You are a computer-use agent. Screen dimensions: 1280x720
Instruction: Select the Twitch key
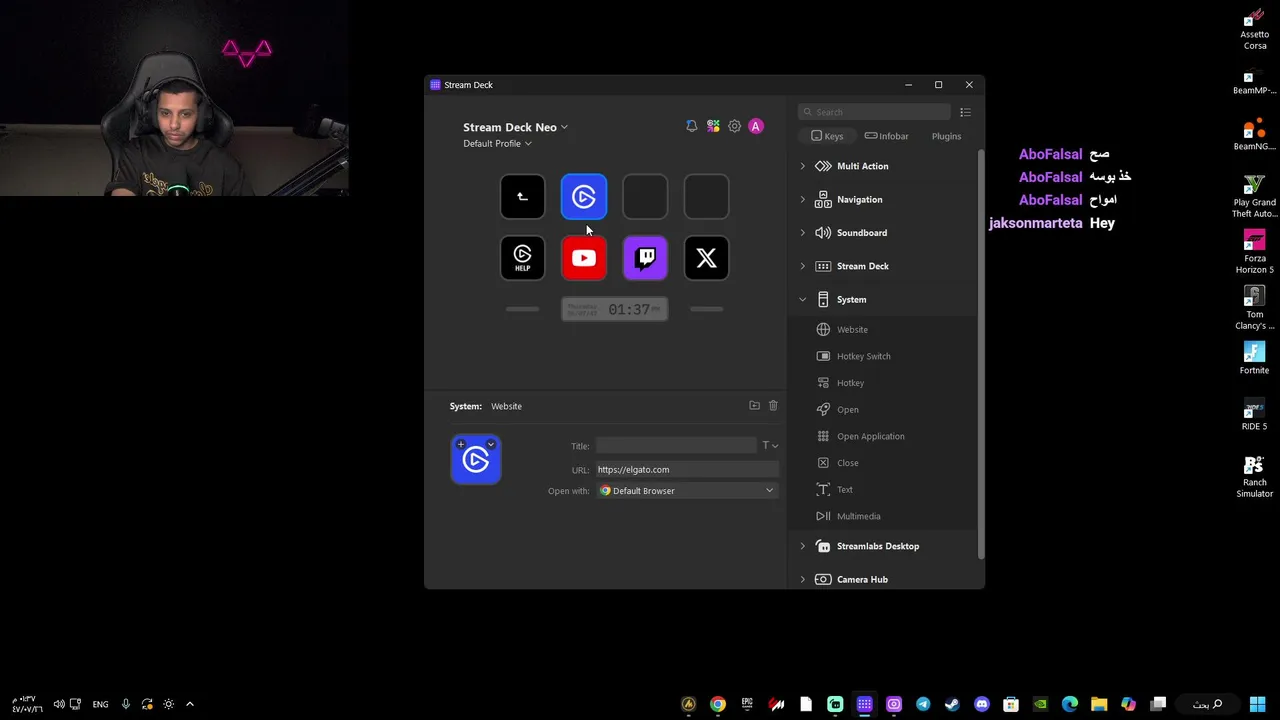click(x=645, y=258)
